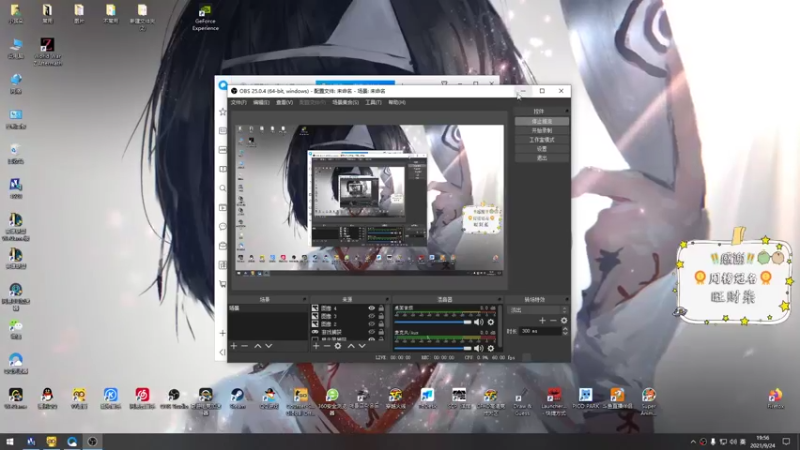Screen dimensions: 800x450
Task: Show hidden system tray icons chevron
Action: [x=693, y=442]
